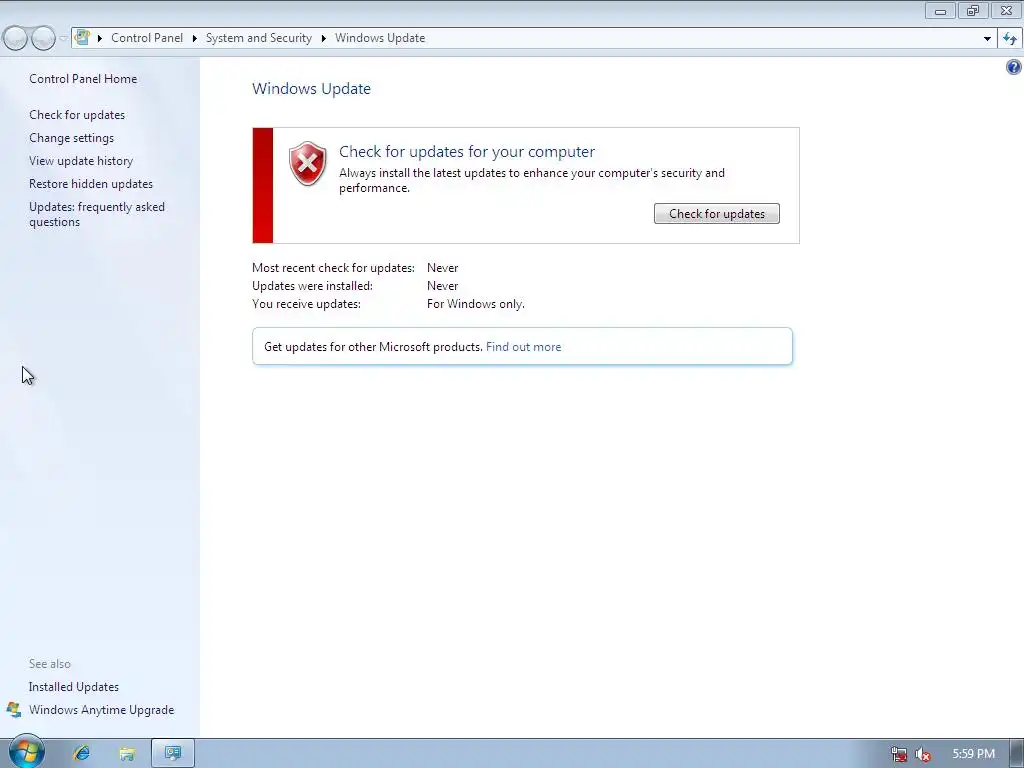The height and width of the screenshot is (768, 1024).
Task: Open Windows Anytime Upgrade link
Action: click(x=101, y=710)
